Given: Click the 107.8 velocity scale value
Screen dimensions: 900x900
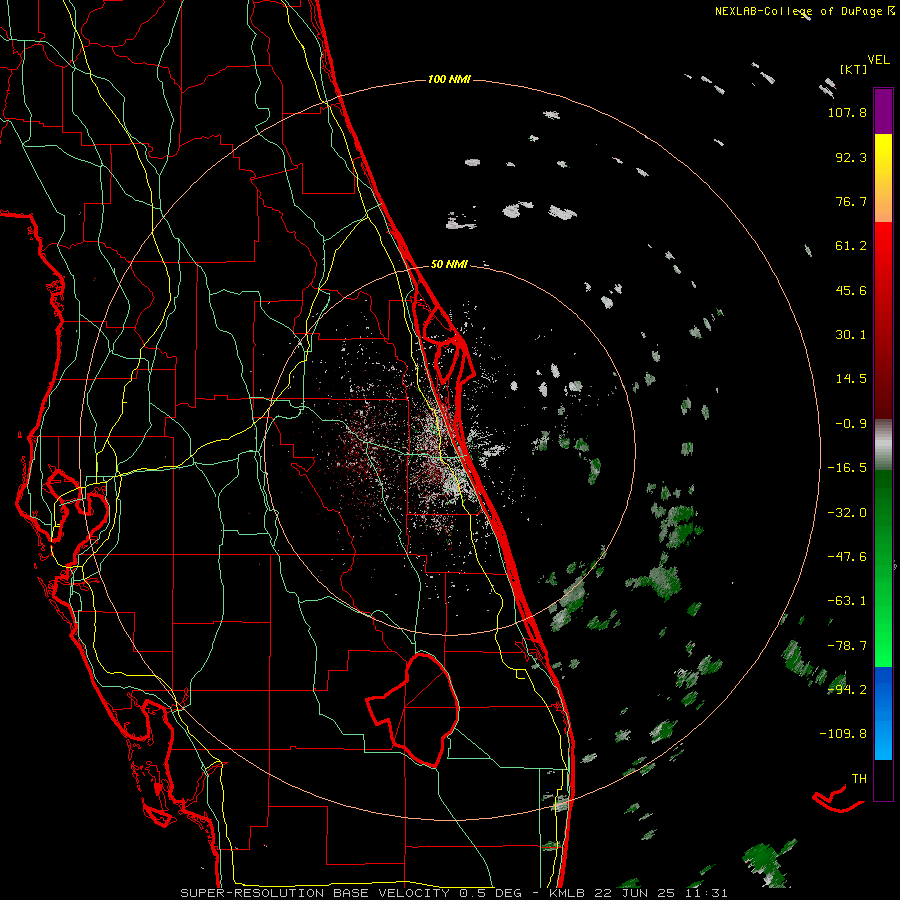Looking at the screenshot, I should pyautogui.click(x=847, y=112).
